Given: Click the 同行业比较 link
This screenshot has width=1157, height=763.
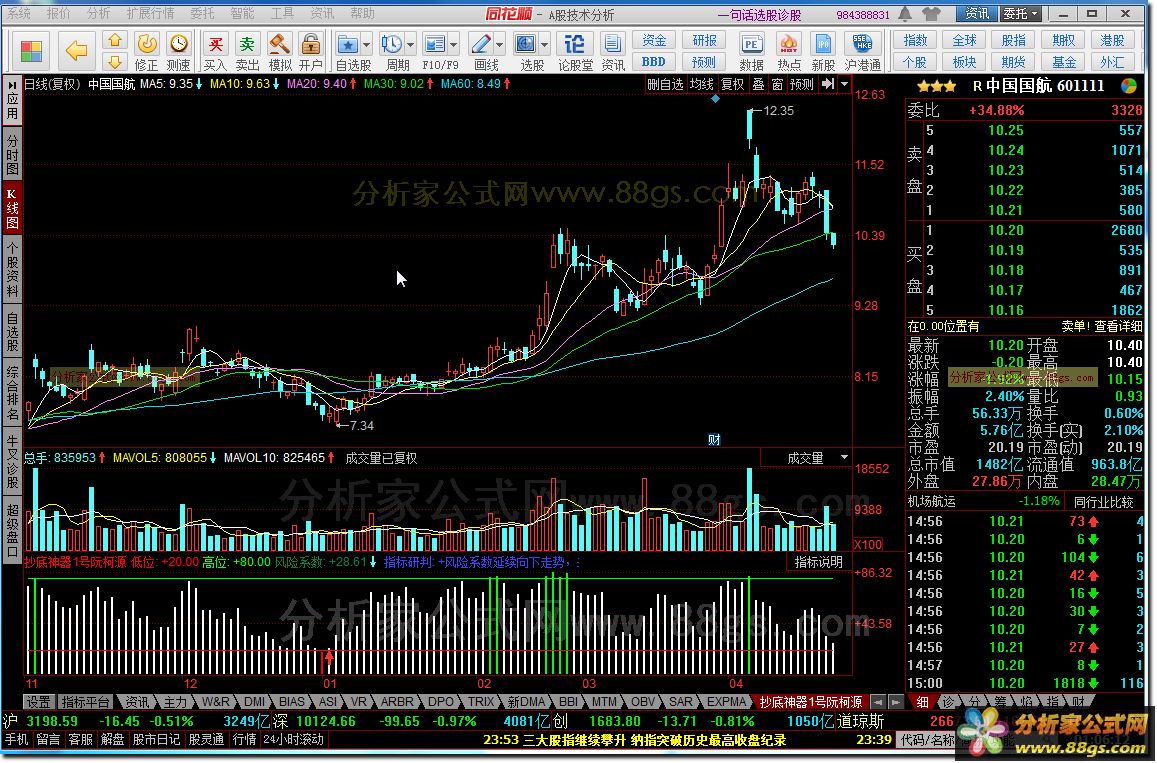Looking at the screenshot, I should pyautogui.click(x=1104, y=503).
